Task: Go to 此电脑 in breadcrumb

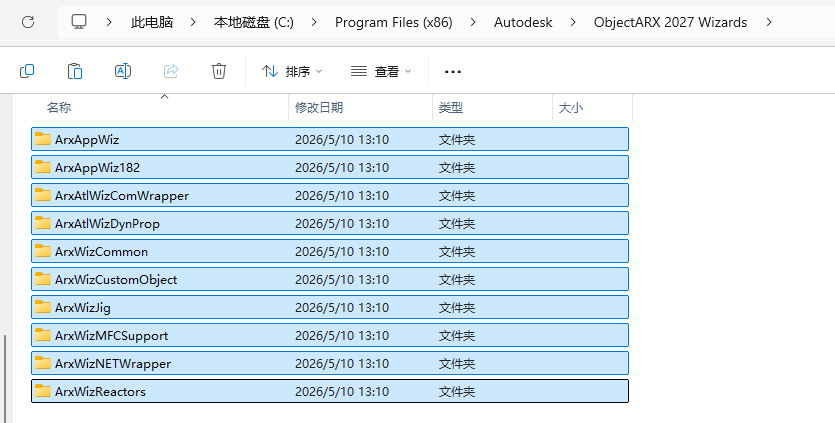Action: [152, 22]
